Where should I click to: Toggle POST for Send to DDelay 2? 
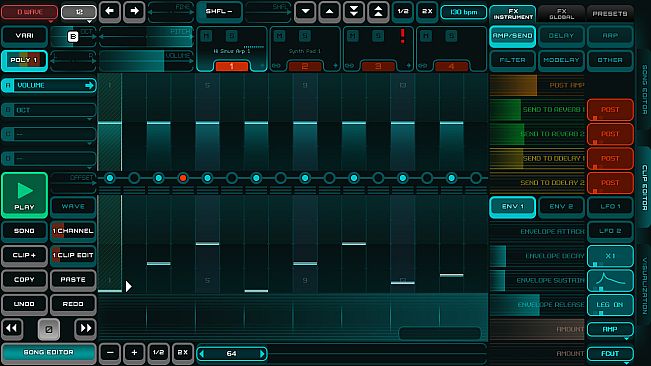610,183
